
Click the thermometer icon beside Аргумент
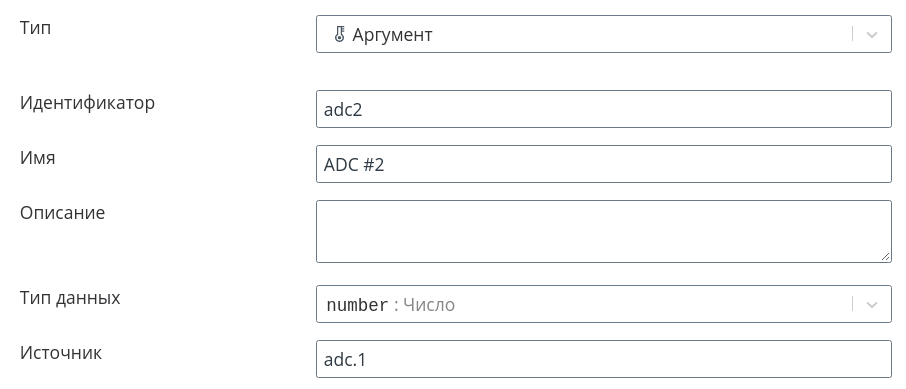[x=340, y=34]
